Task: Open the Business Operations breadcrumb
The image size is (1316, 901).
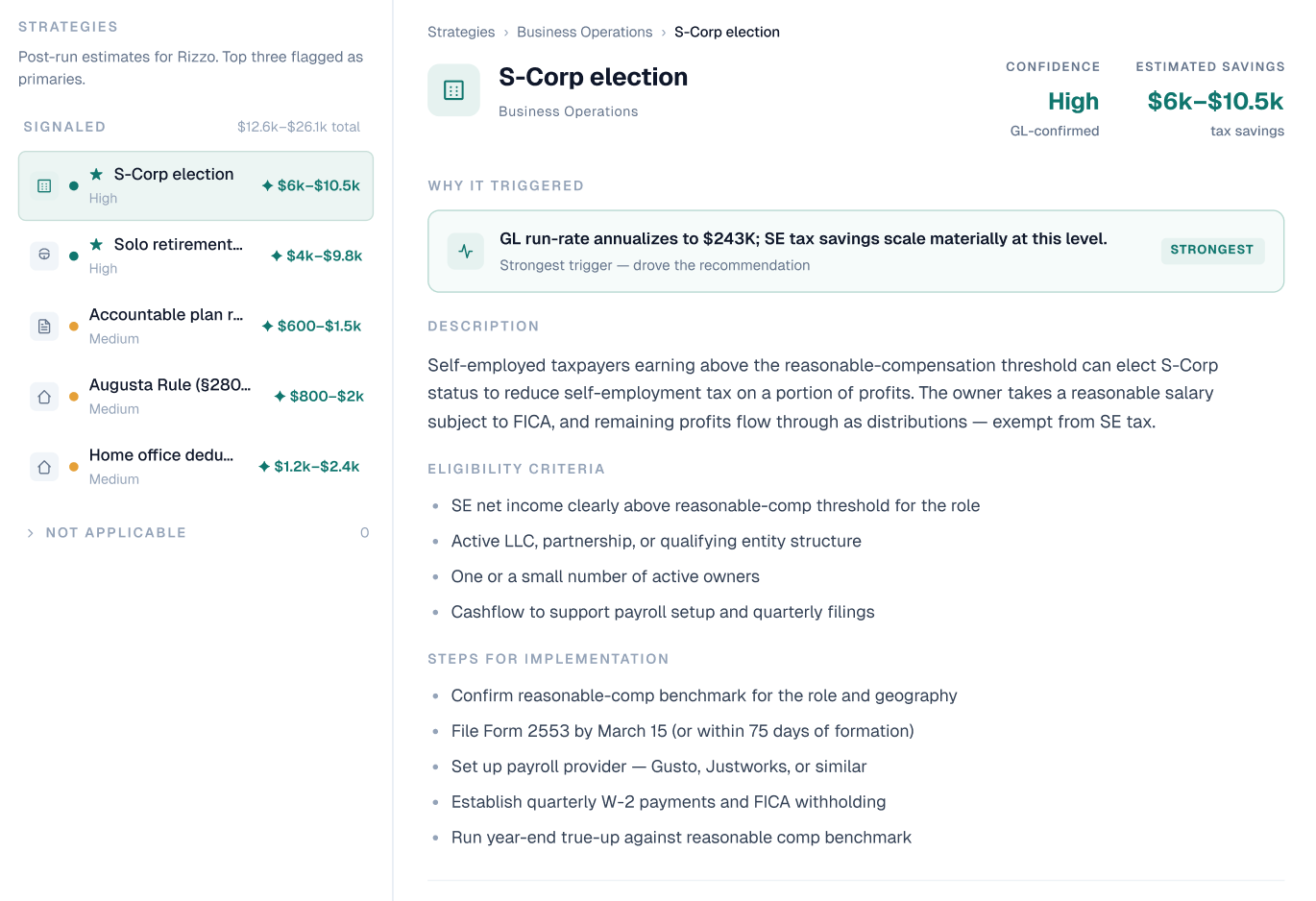Action: [584, 32]
